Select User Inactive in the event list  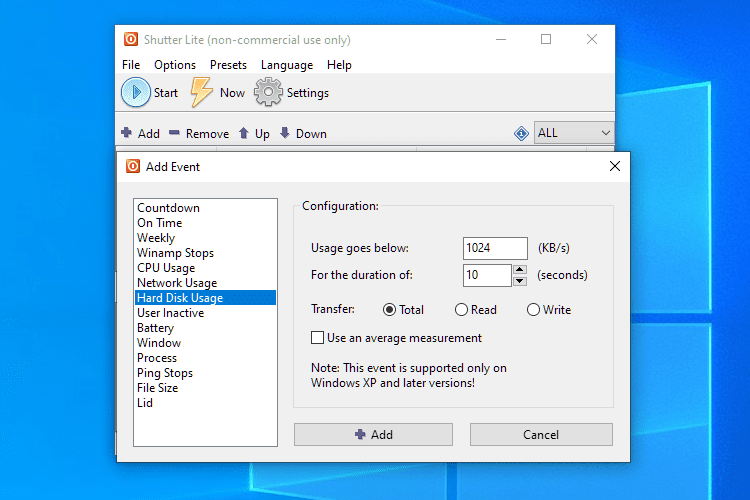pos(205,313)
